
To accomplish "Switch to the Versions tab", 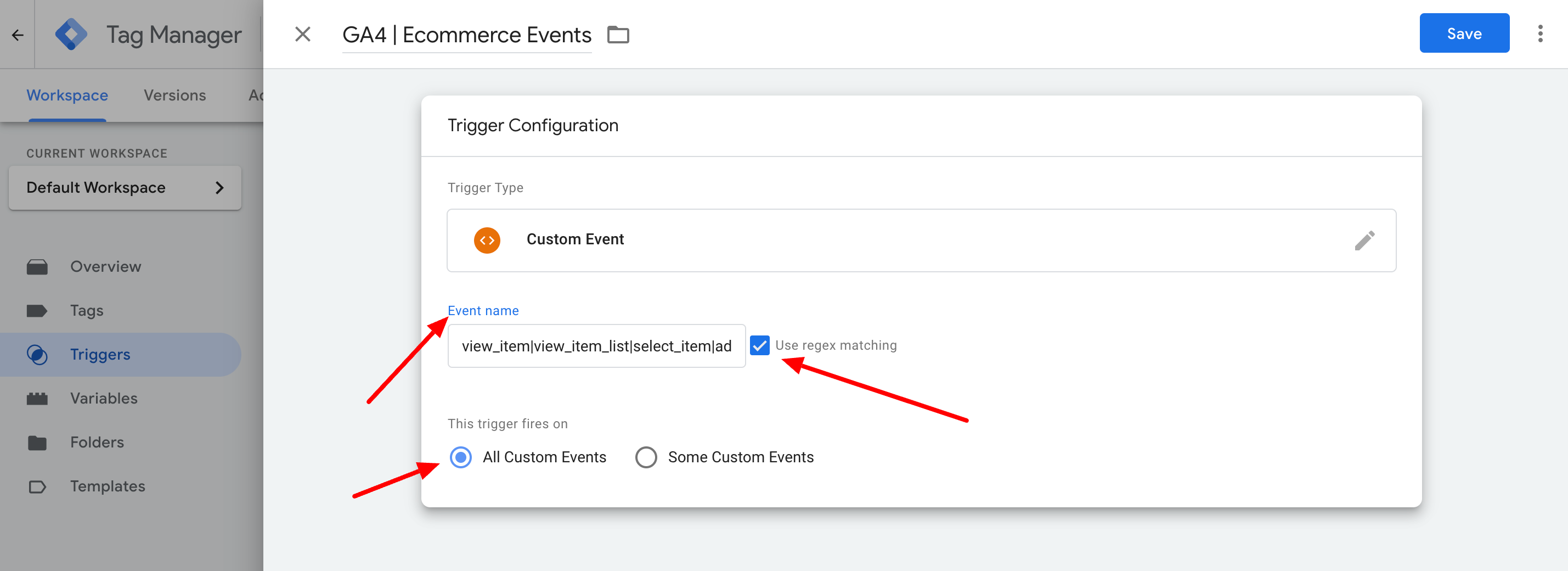I will [x=174, y=95].
